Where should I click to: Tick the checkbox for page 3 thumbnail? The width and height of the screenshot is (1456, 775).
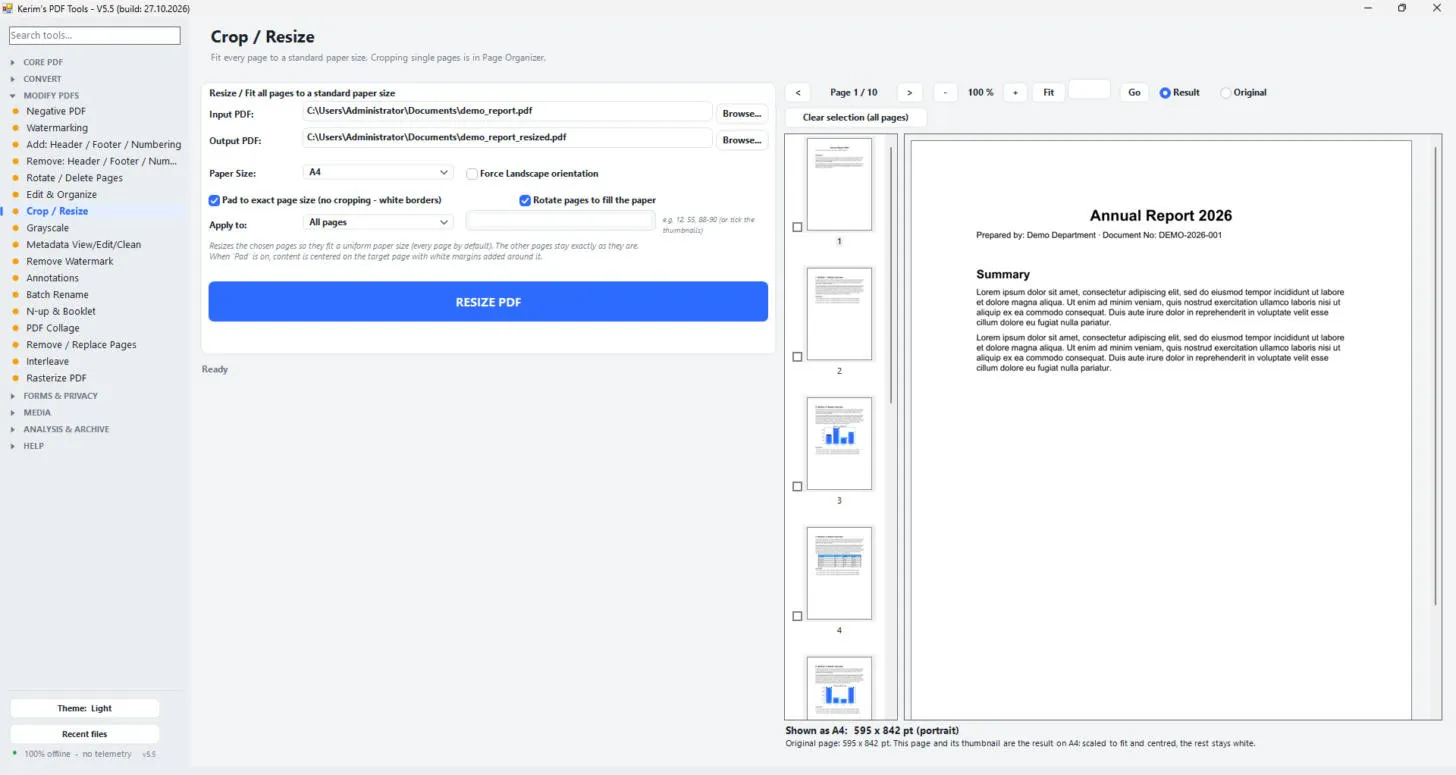(797, 487)
